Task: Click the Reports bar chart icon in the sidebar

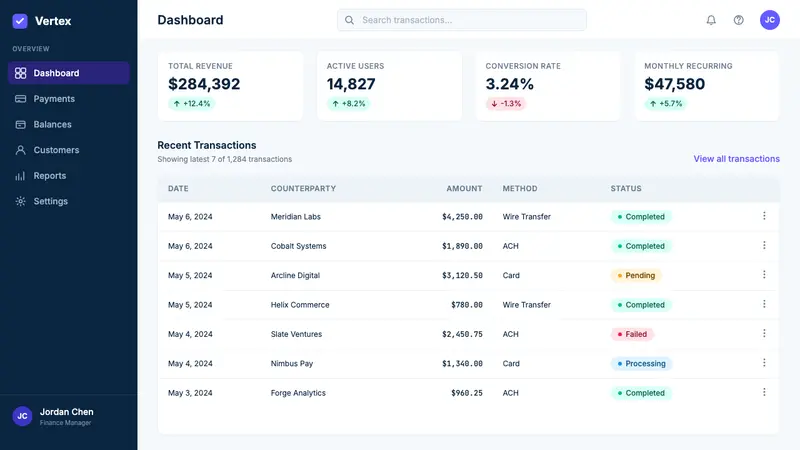Action: tap(20, 176)
